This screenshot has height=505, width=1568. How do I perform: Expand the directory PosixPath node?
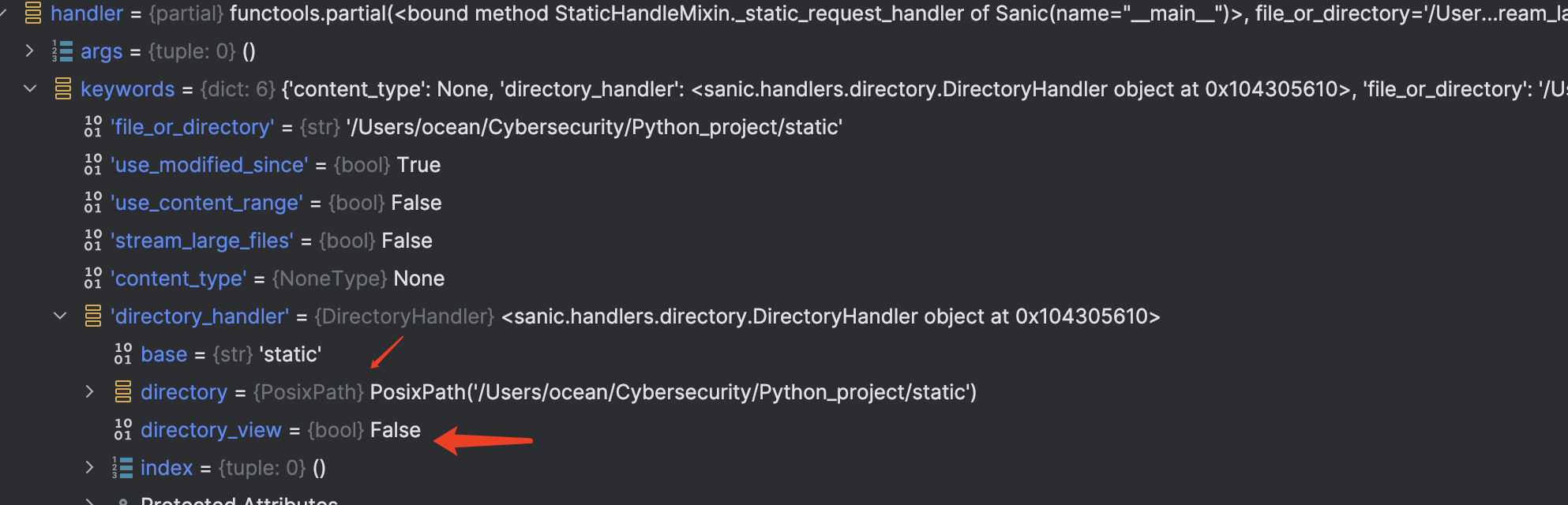(x=89, y=392)
